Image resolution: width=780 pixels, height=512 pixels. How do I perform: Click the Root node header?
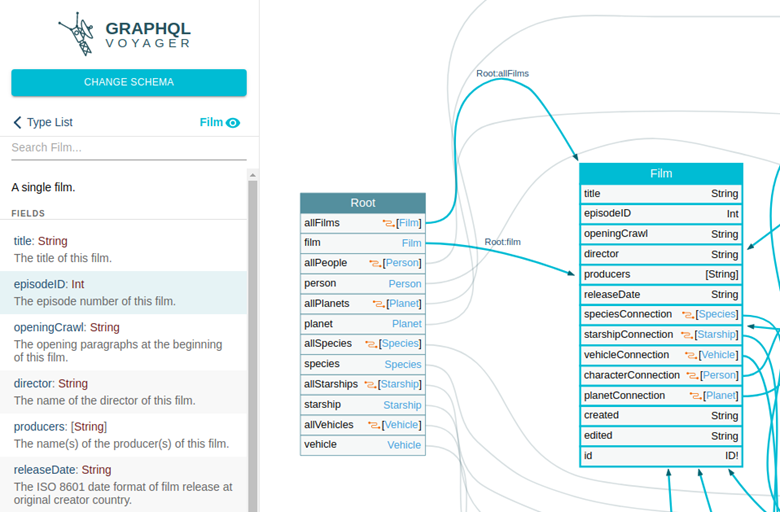pos(363,203)
